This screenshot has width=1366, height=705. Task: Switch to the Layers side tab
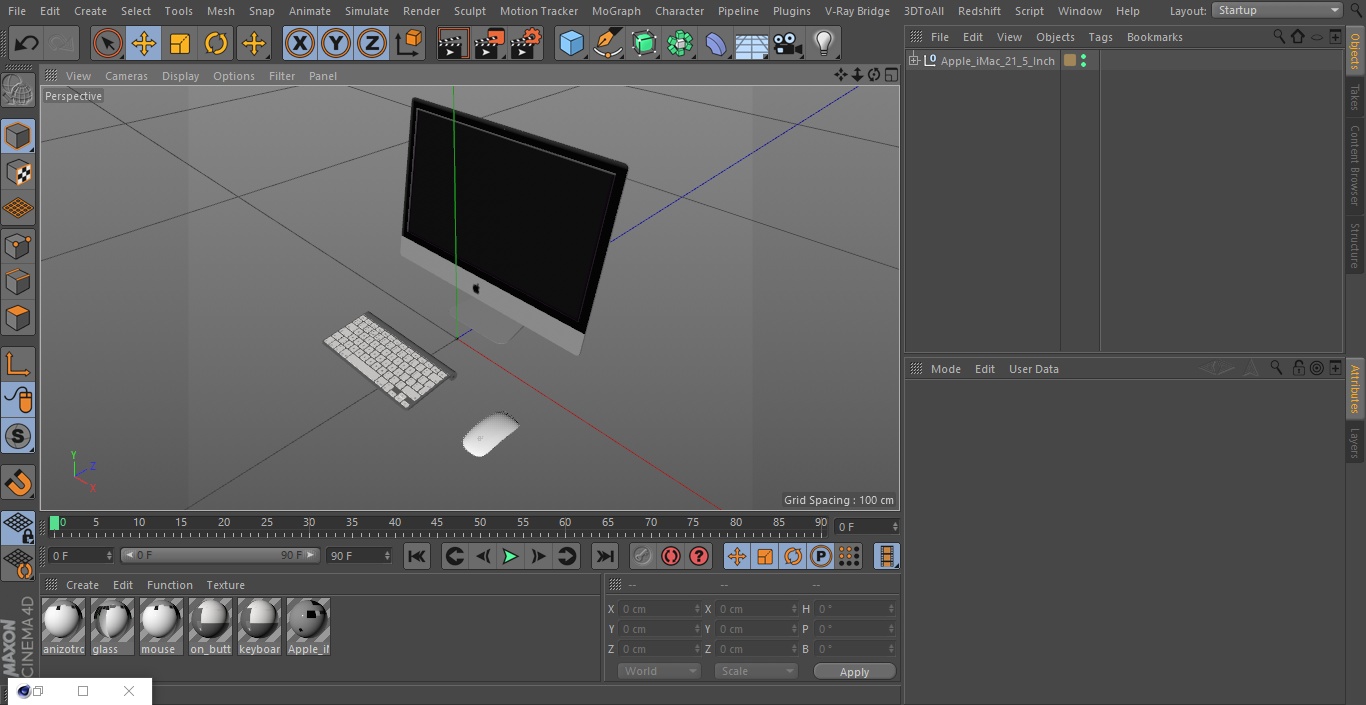click(1355, 442)
